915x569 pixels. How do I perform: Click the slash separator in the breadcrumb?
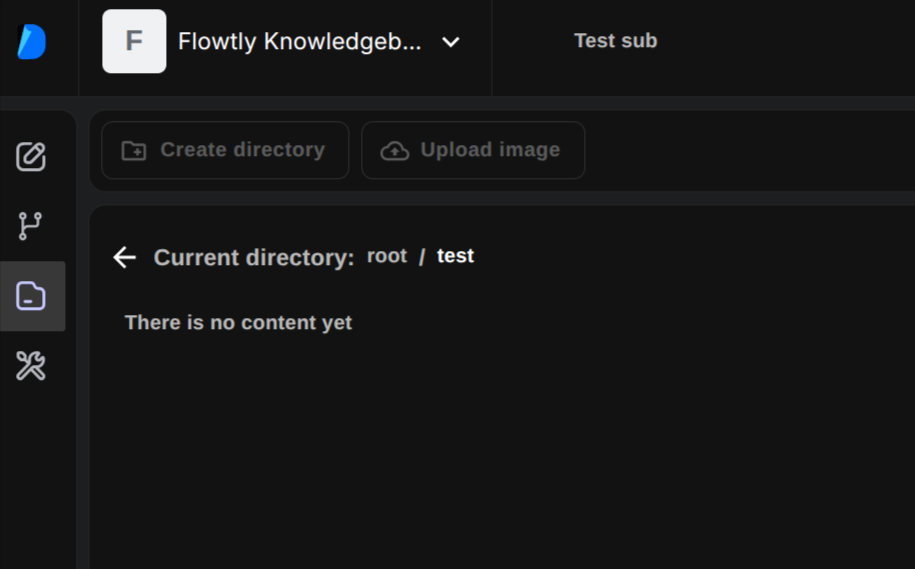(x=422, y=256)
